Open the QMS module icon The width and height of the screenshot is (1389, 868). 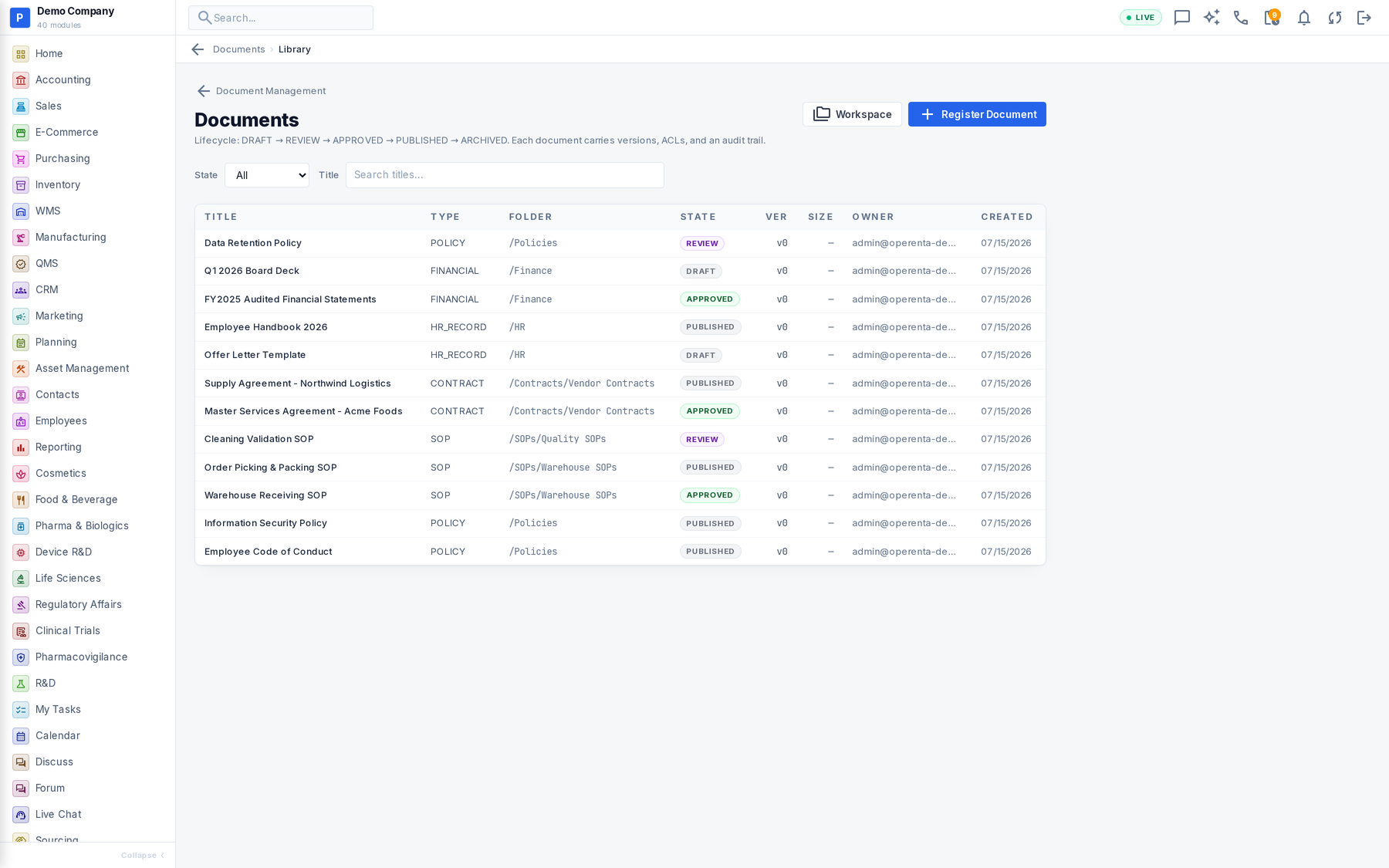21,264
